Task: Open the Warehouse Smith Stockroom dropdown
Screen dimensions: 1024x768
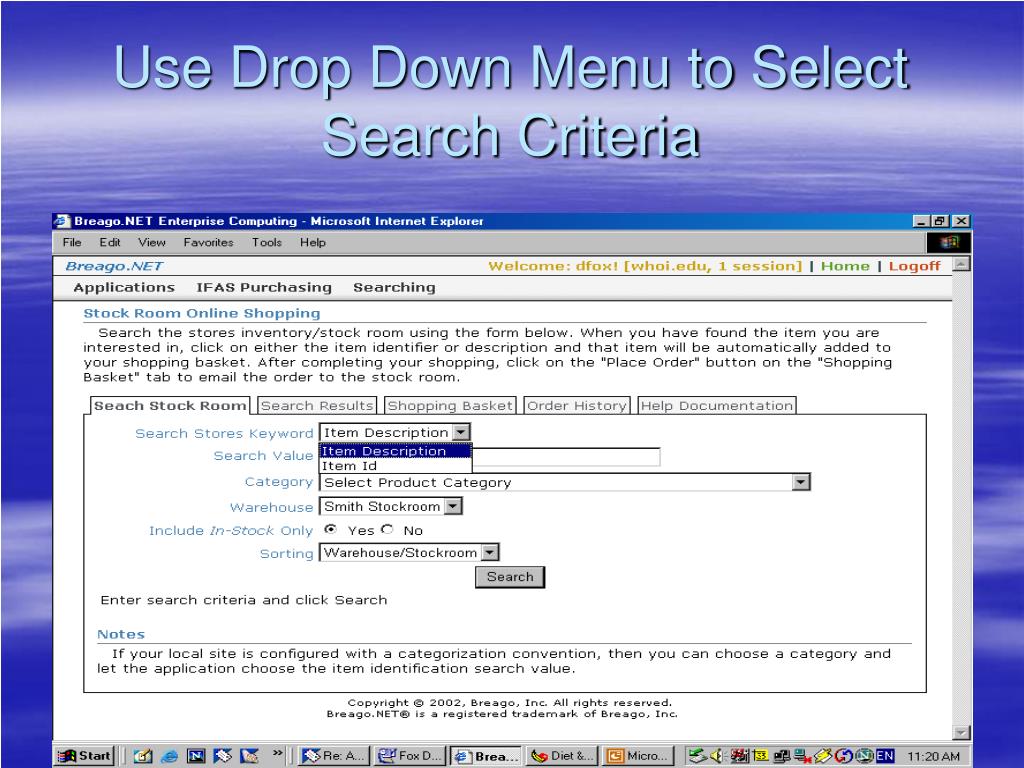Action: (x=453, y=506)
